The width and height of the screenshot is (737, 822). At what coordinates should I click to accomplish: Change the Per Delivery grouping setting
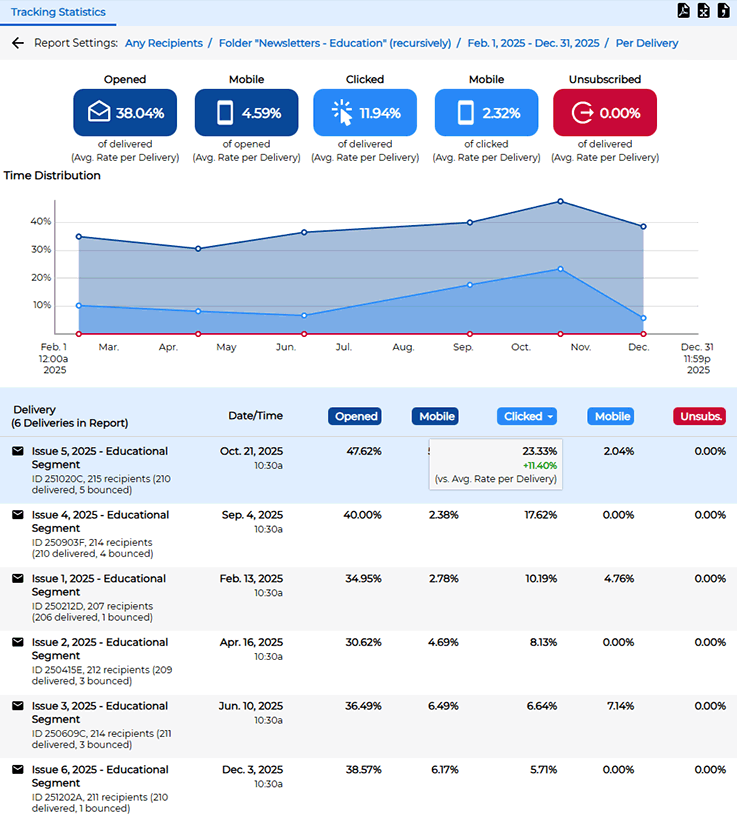click(646, 43)
